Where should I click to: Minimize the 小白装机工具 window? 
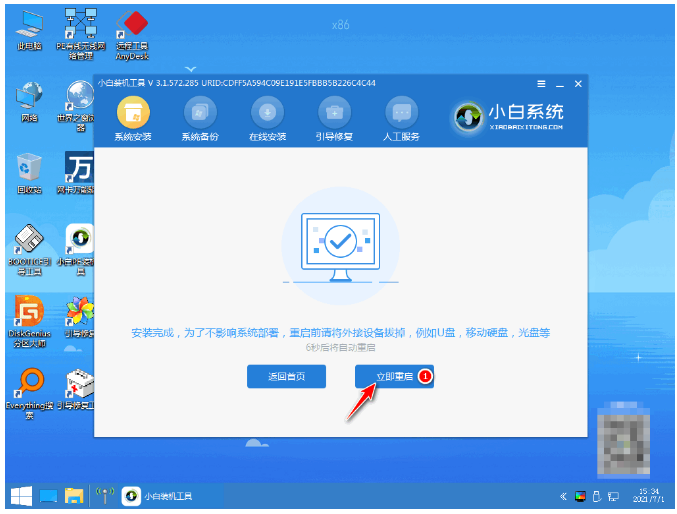[560, 84]
